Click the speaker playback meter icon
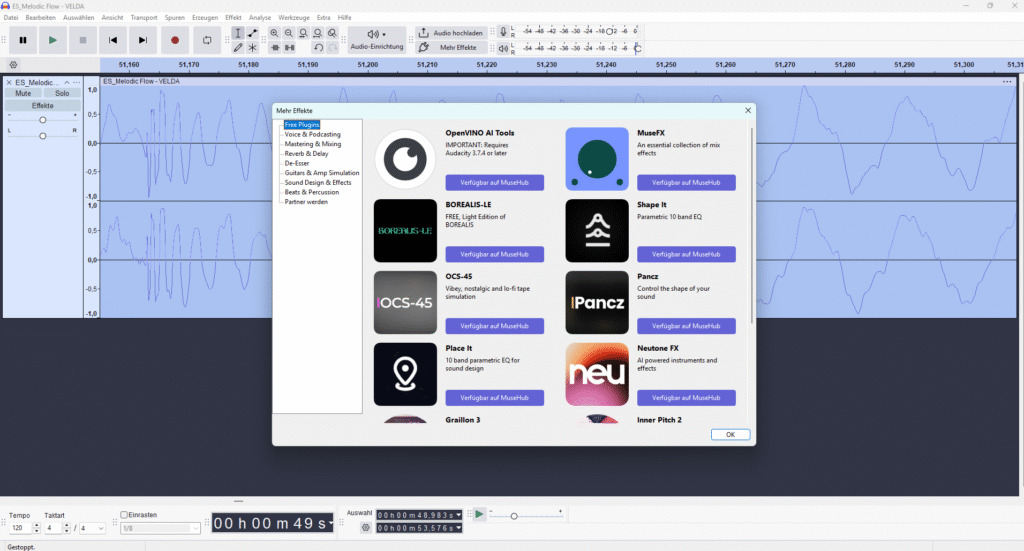The image size is (1024, 551). pos(503,48)
